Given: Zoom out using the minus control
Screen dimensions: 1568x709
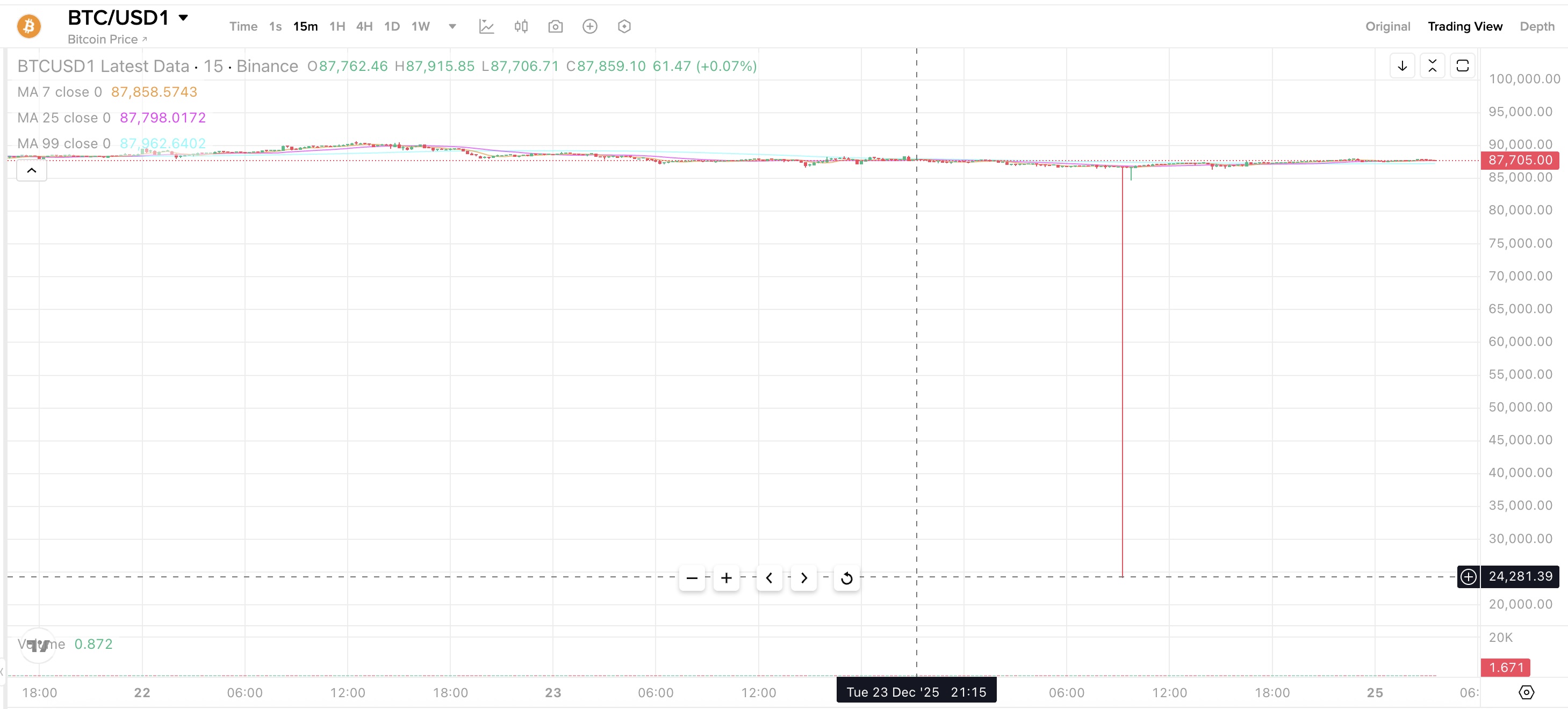Looking at the screenshot, I should 692,578.
